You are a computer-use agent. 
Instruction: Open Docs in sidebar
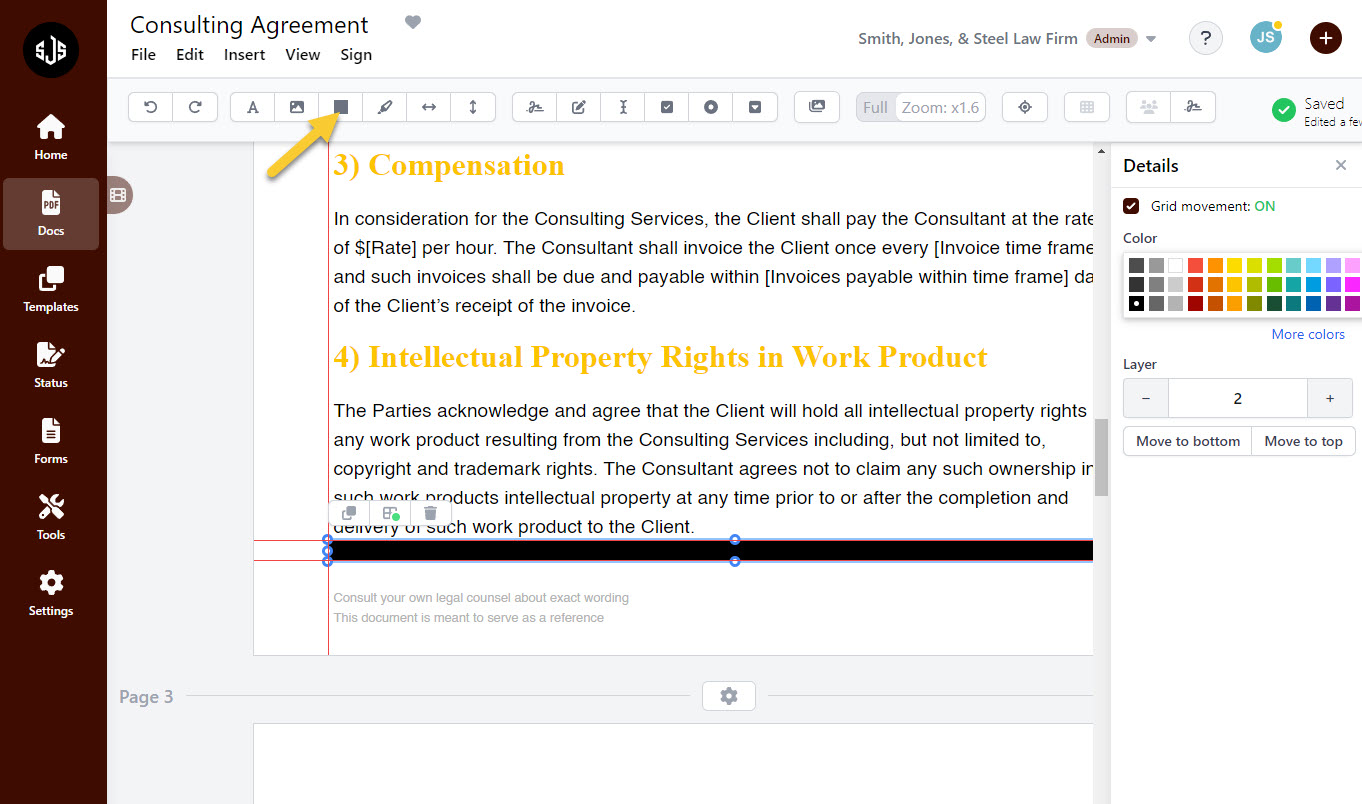(51, 213)
